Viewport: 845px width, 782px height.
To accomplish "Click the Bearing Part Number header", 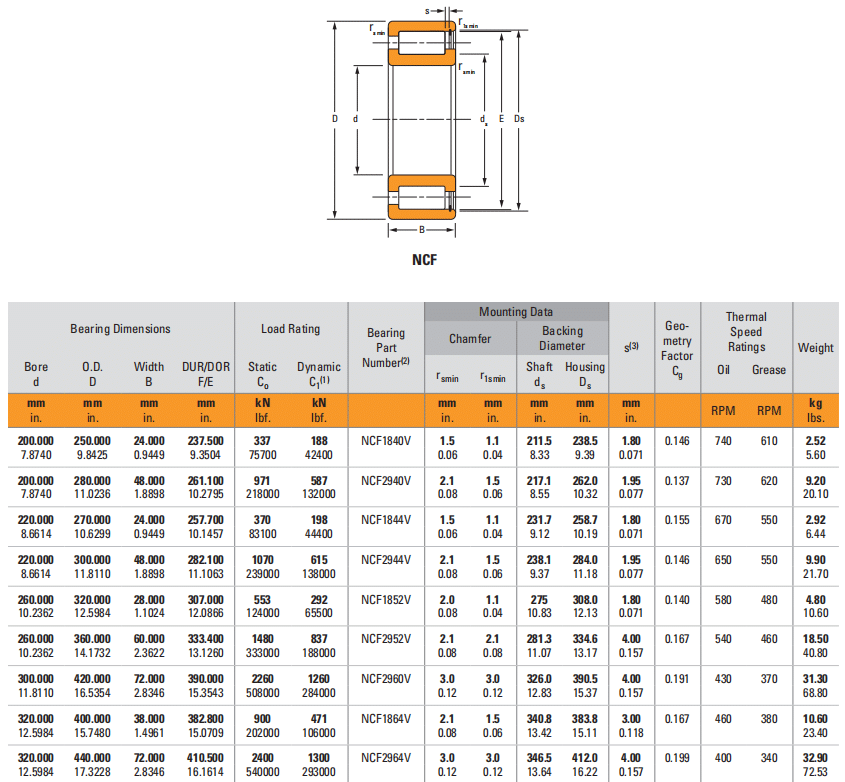I will click(386, 347).
